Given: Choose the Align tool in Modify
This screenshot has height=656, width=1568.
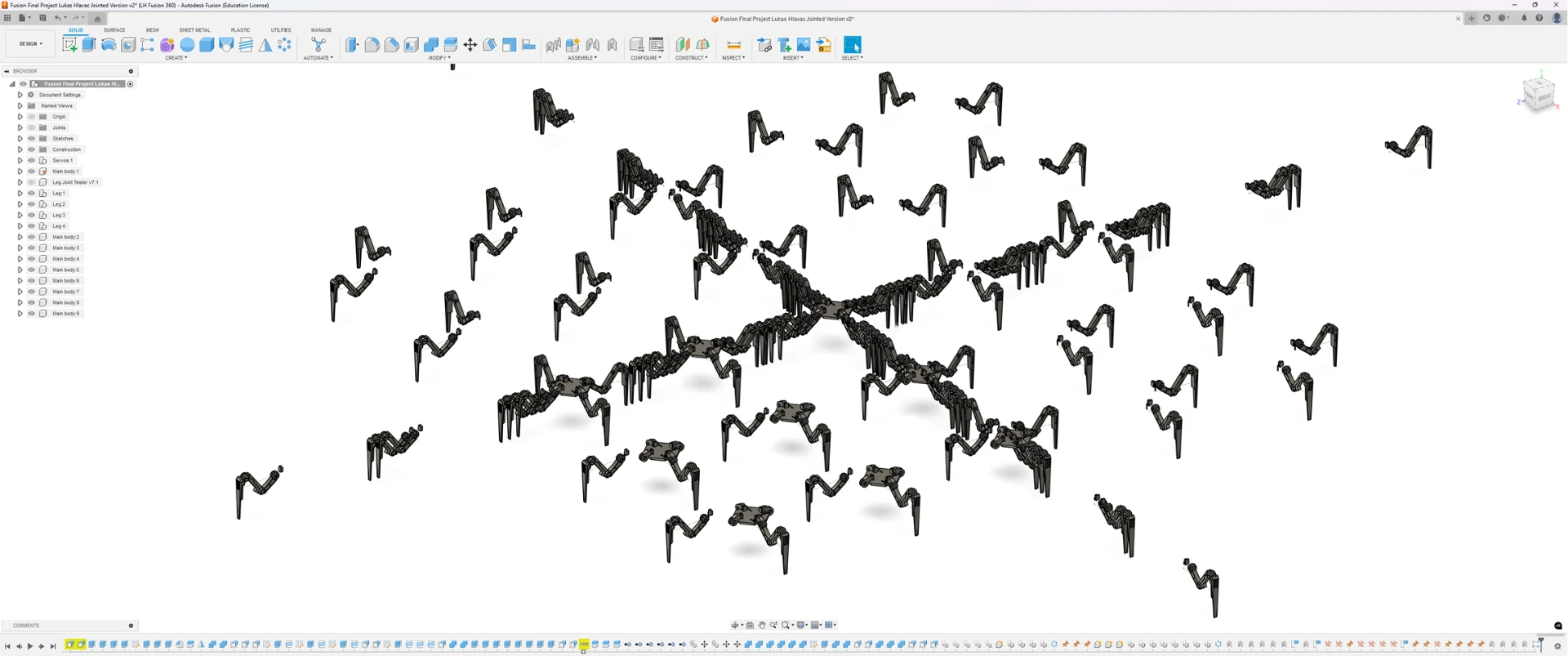Looking at the screenshot, I should point(529,45).
